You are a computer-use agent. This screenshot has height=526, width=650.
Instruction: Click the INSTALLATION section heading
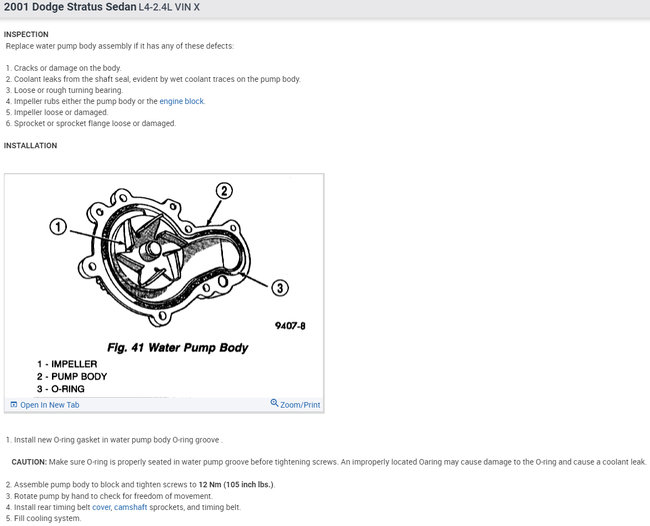click(30, 145)
